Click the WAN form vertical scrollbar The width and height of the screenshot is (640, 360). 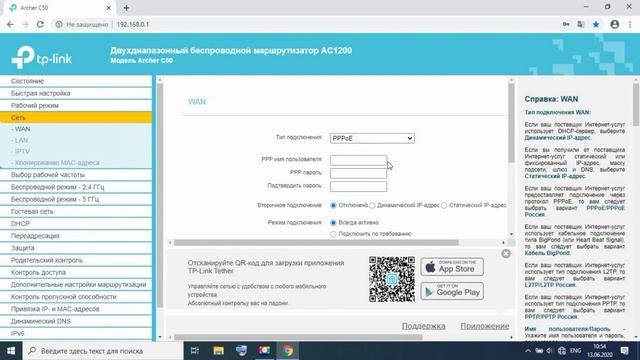click(511, 122)
